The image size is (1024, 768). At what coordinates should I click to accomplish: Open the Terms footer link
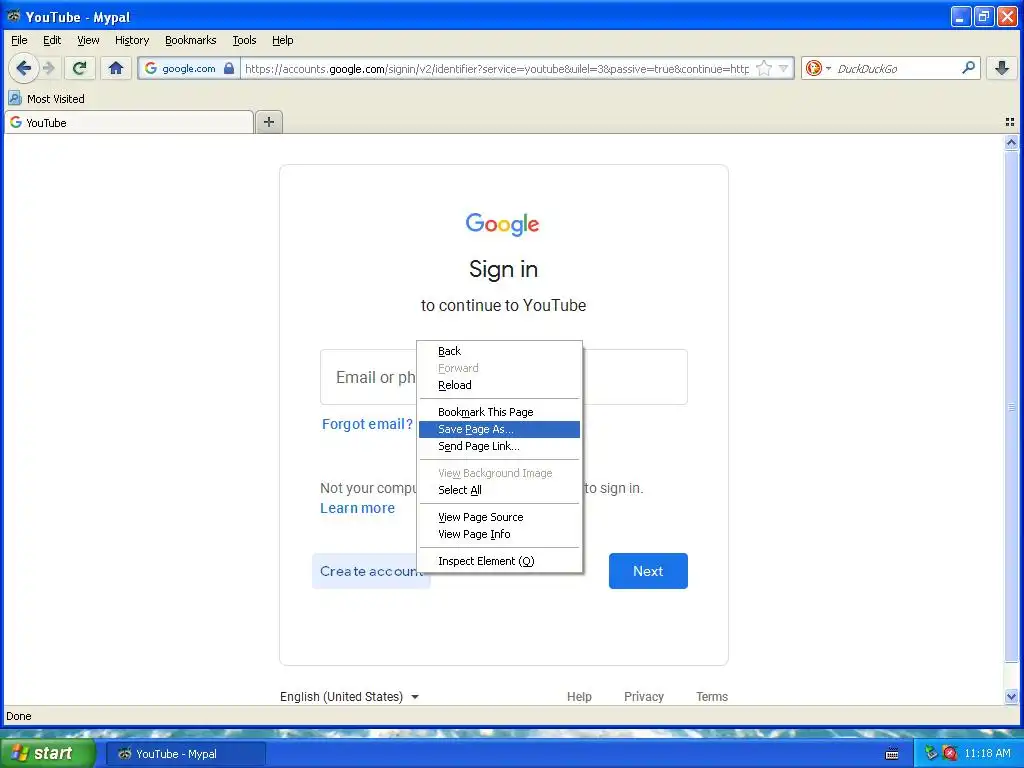711,696
